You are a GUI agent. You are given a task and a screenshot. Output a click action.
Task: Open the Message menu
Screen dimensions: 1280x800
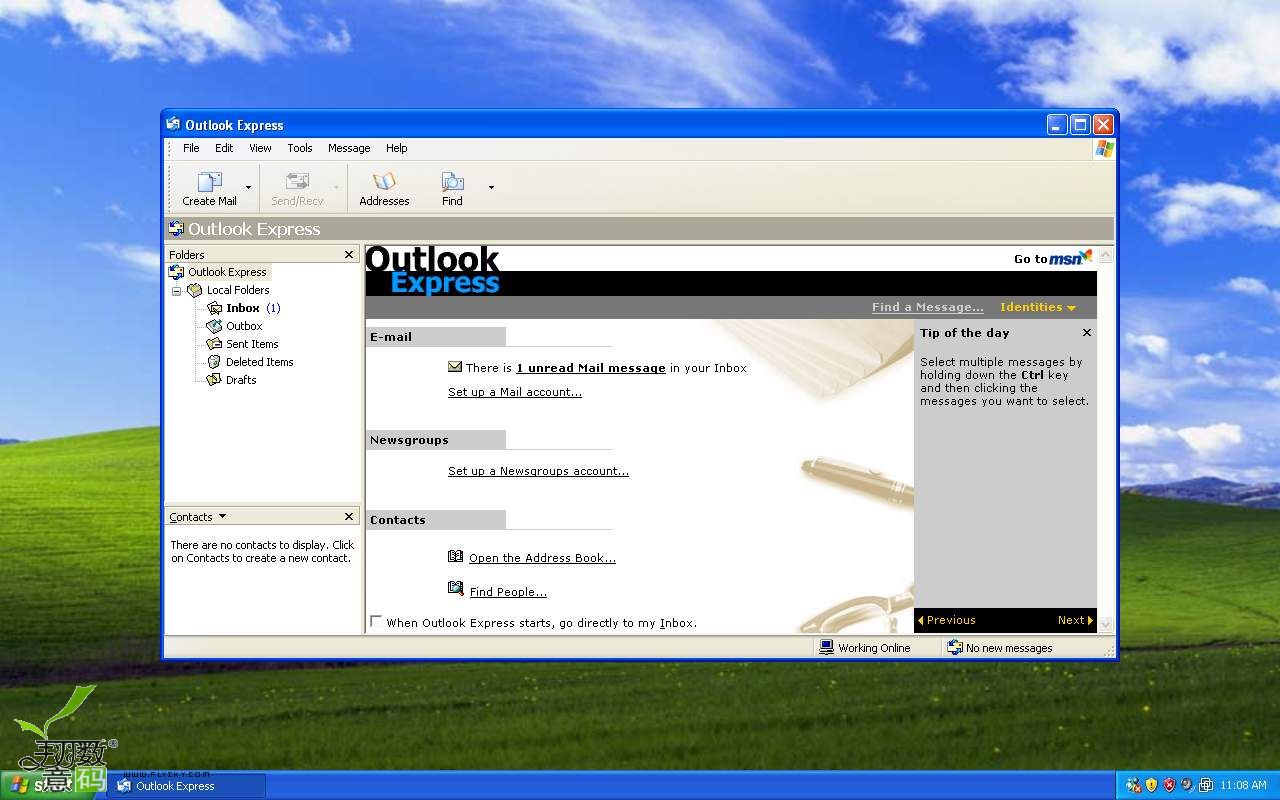coord(349,148)
